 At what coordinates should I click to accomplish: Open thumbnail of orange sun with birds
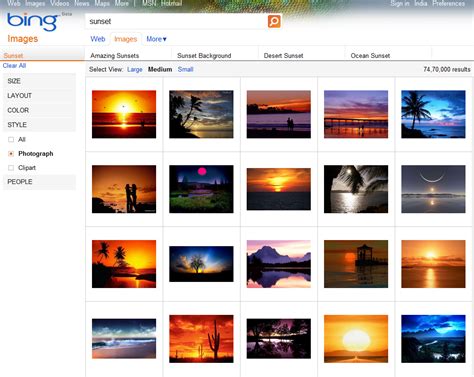coord(124,114)
